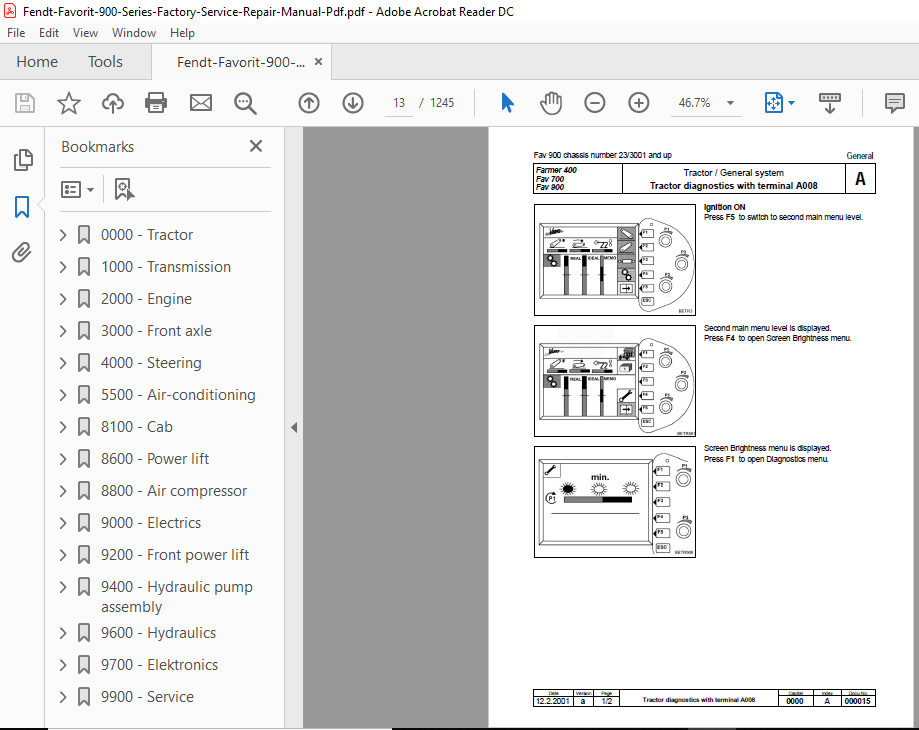This screenshot has height=730, width=919.
Task: Go to next page arrow
Action: click(x=353, y=103)
